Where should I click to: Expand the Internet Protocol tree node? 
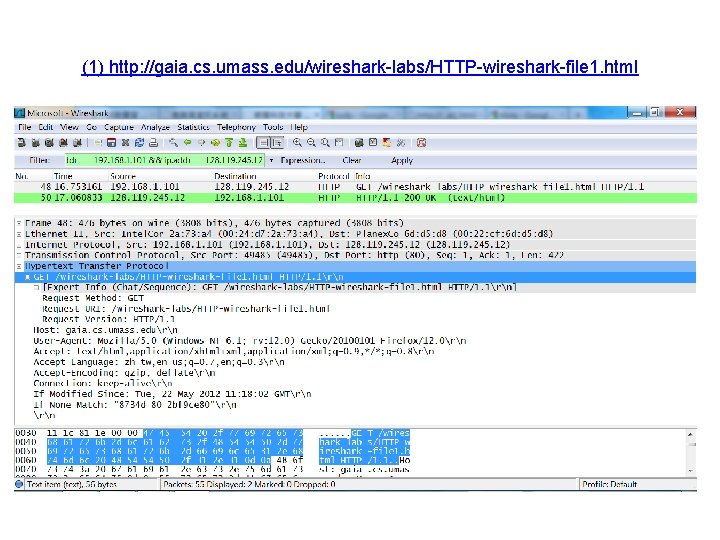tap(19, 245)
